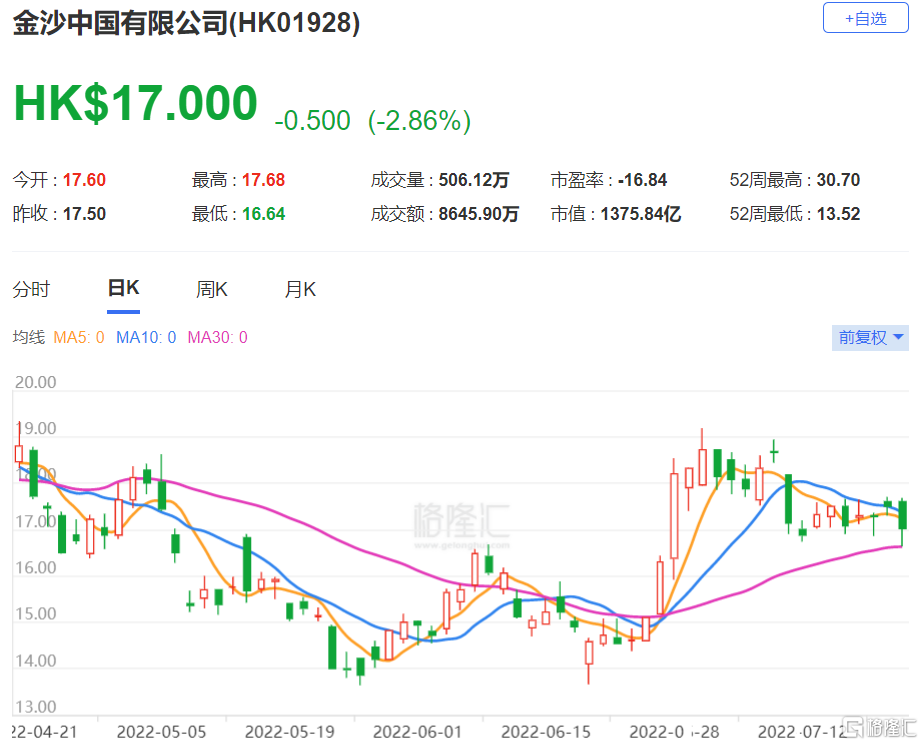Image resolution: width=923 pixels, height=745 pixels.
Task: Click the 52周最低 value 13.52
Action: click(838, 214)
